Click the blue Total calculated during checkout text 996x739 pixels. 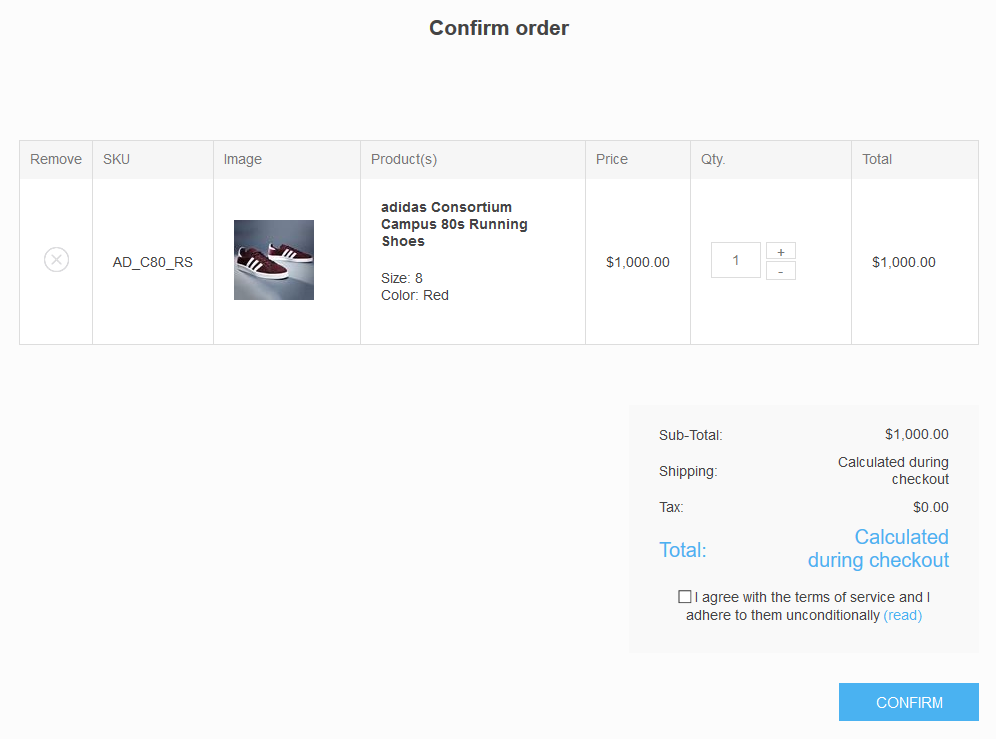click(x=878, y=549)
